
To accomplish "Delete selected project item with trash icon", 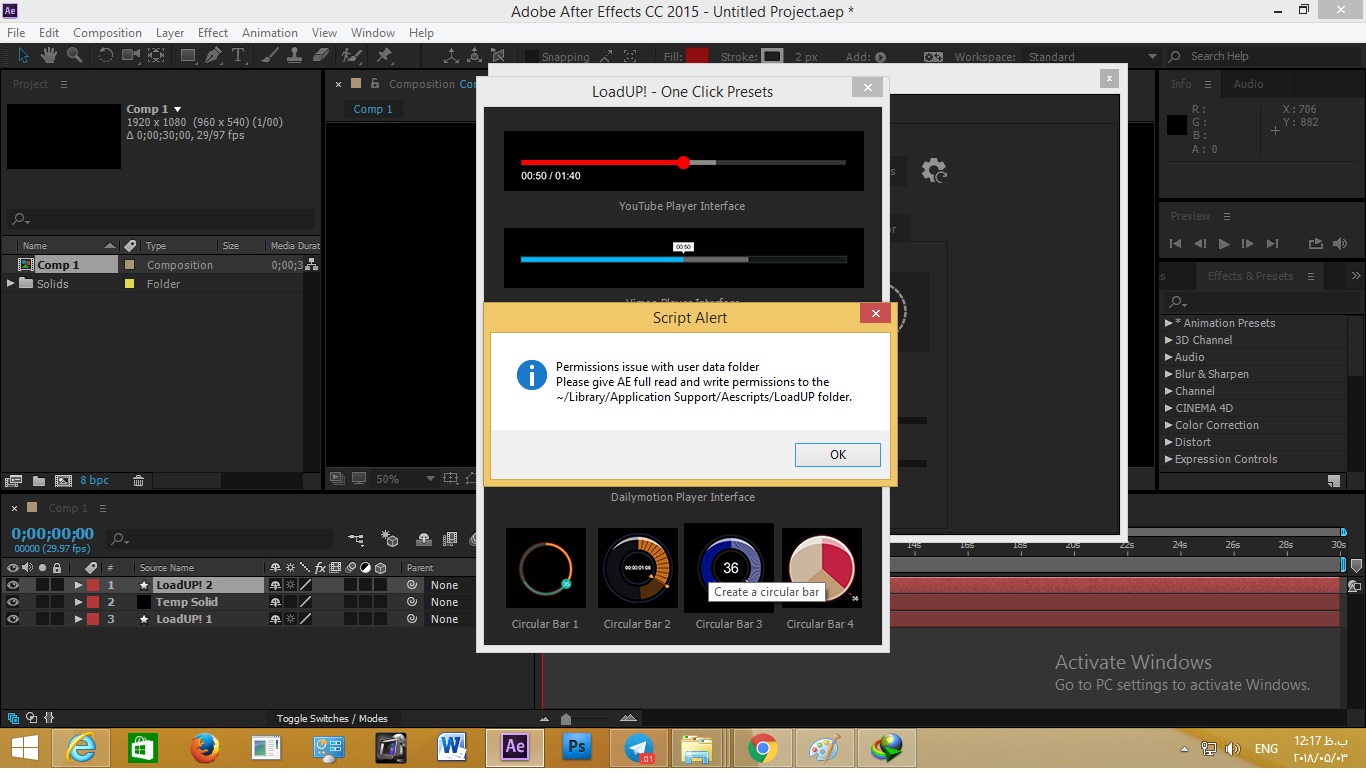I will click(x=139, y=481).
